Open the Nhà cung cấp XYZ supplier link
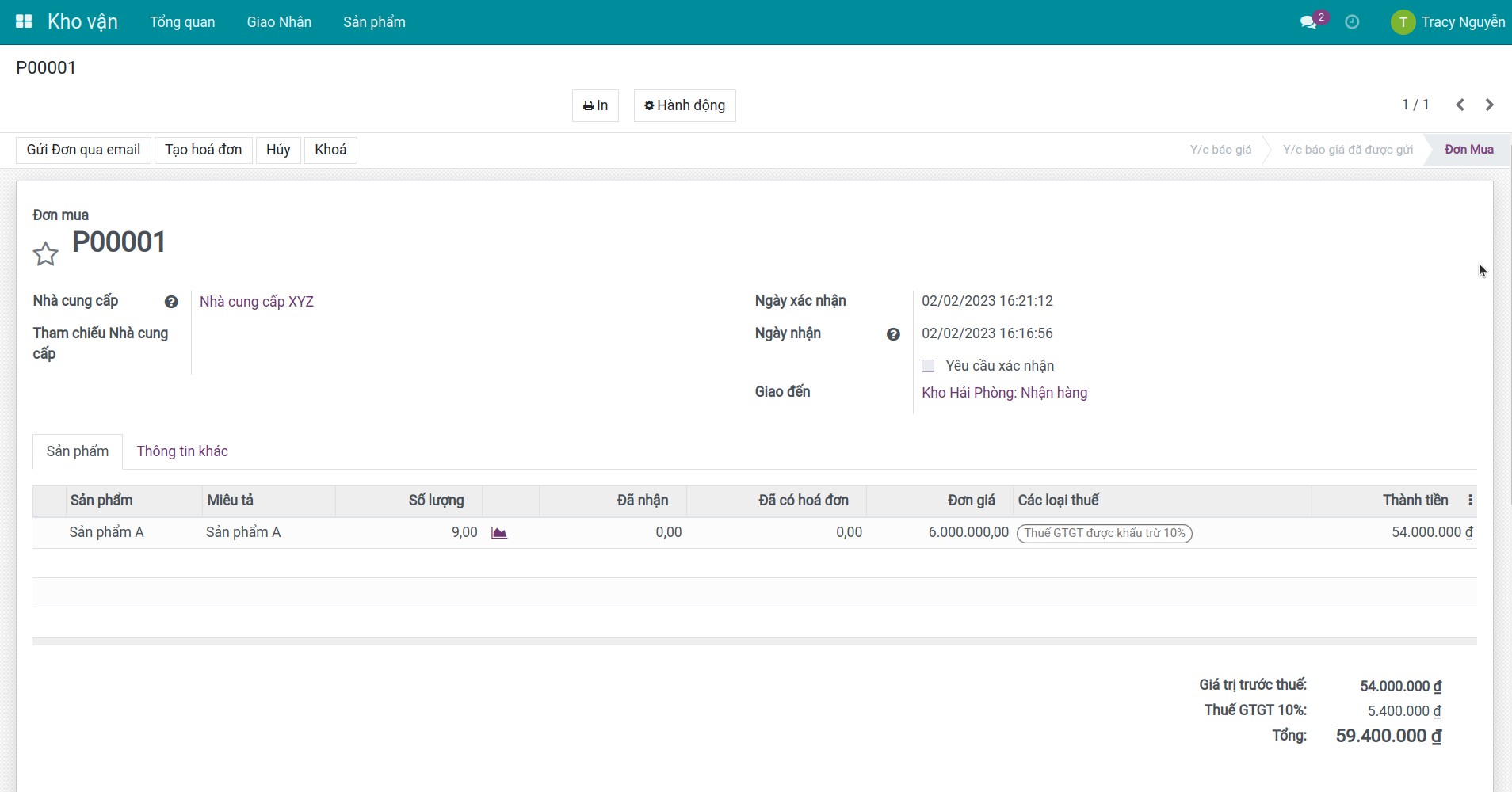 coord(257,302)
